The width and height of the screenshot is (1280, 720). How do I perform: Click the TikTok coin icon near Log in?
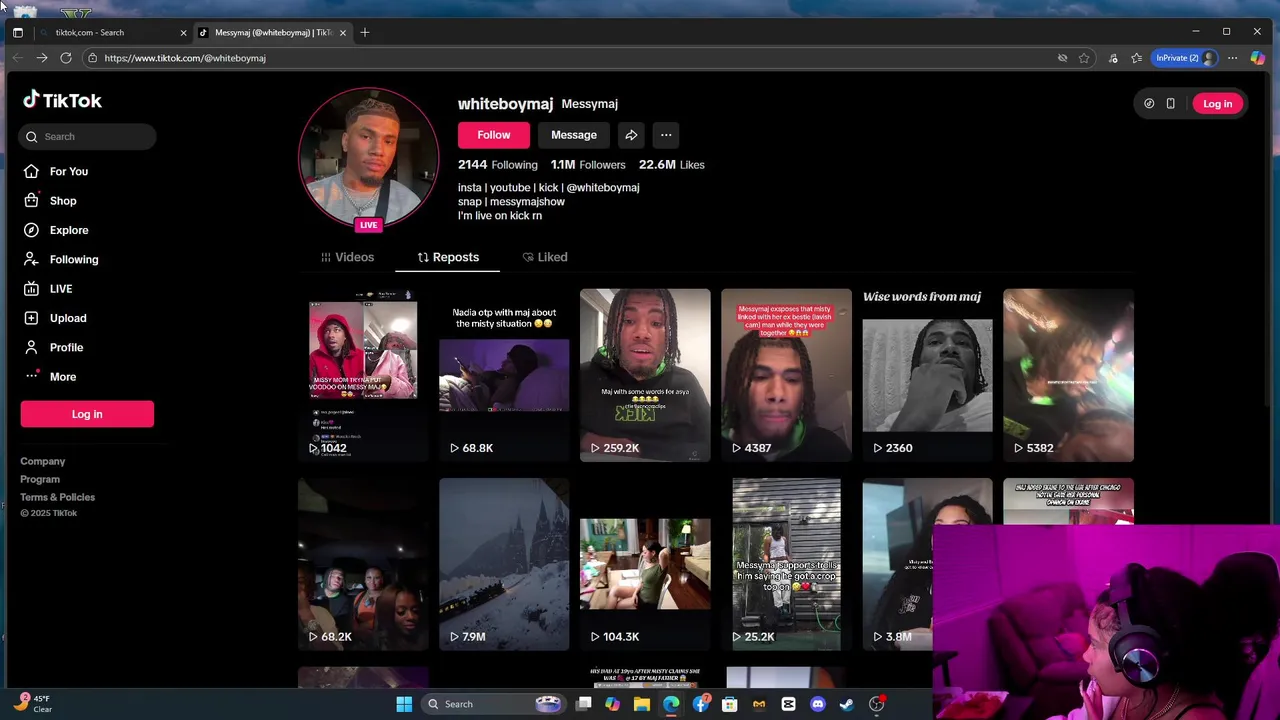click(x=1149, y=103)
